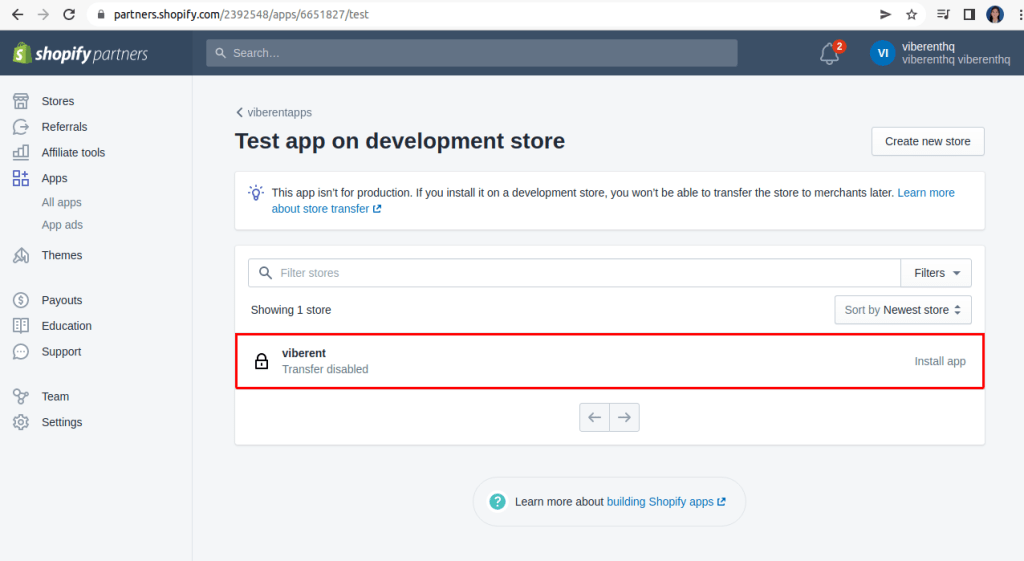This screenshot has width=1024, height=561.
Task: Open the Sort by Newest store dropdown
Action: (x=903, y=310)
